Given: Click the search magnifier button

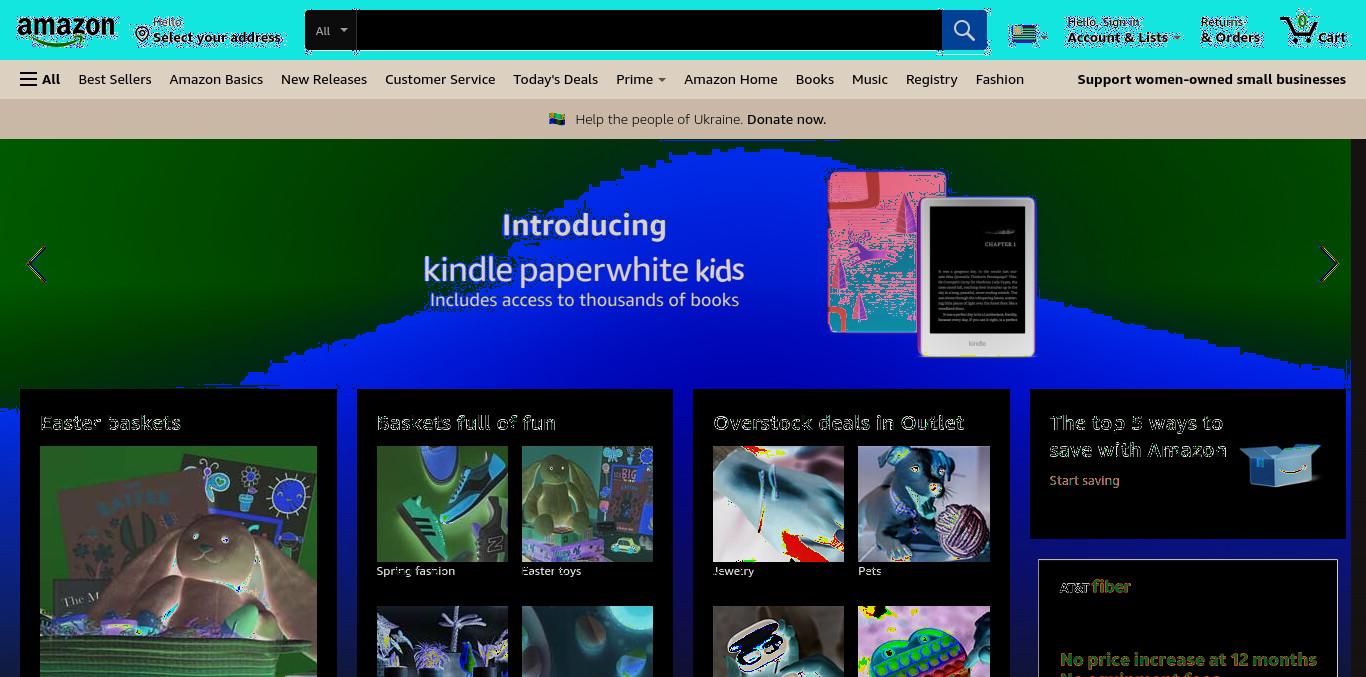Looking at the screenshot, I should (x=964, y=31).
